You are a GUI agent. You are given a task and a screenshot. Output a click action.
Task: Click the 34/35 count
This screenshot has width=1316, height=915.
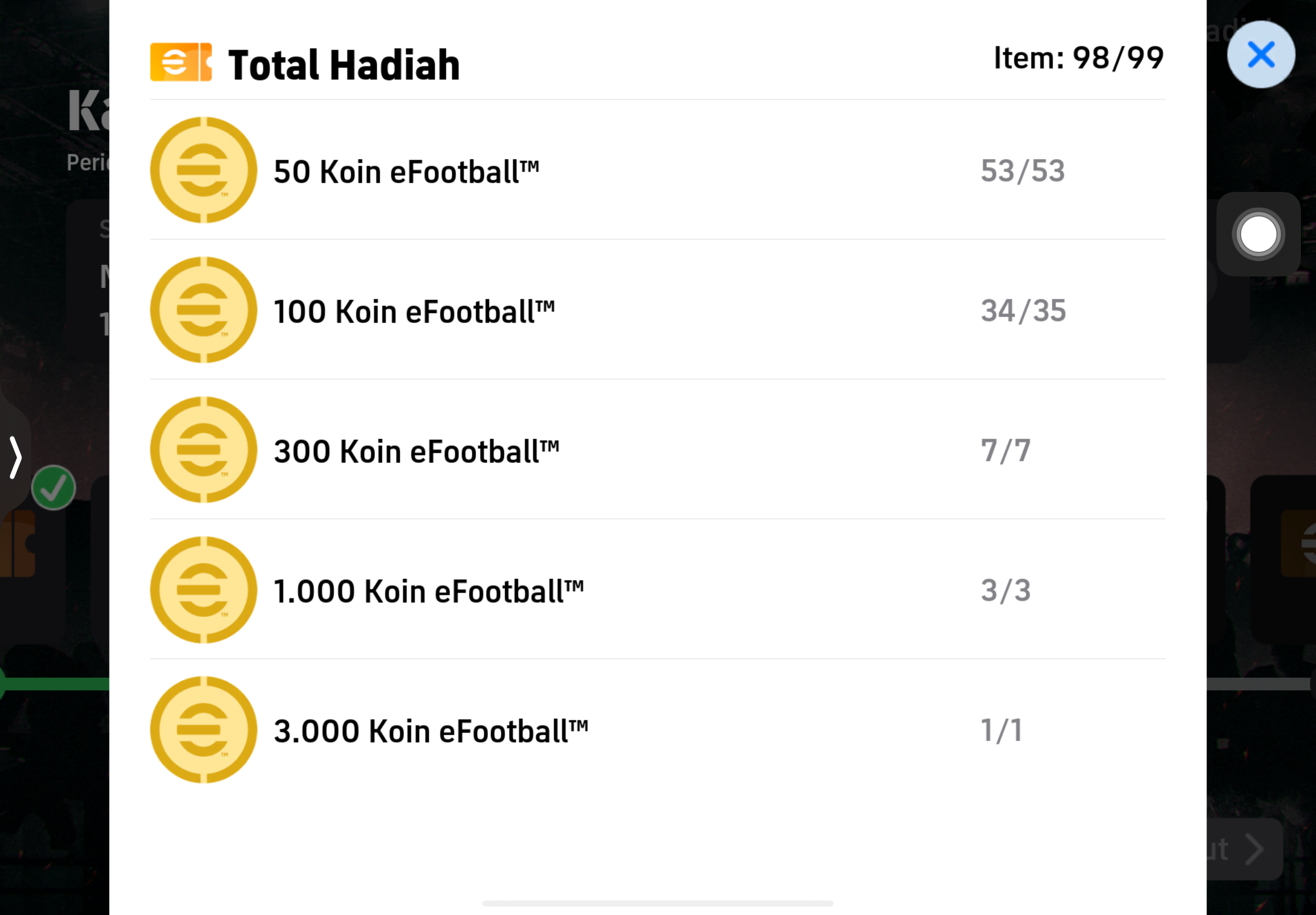tap(1023, 311)
